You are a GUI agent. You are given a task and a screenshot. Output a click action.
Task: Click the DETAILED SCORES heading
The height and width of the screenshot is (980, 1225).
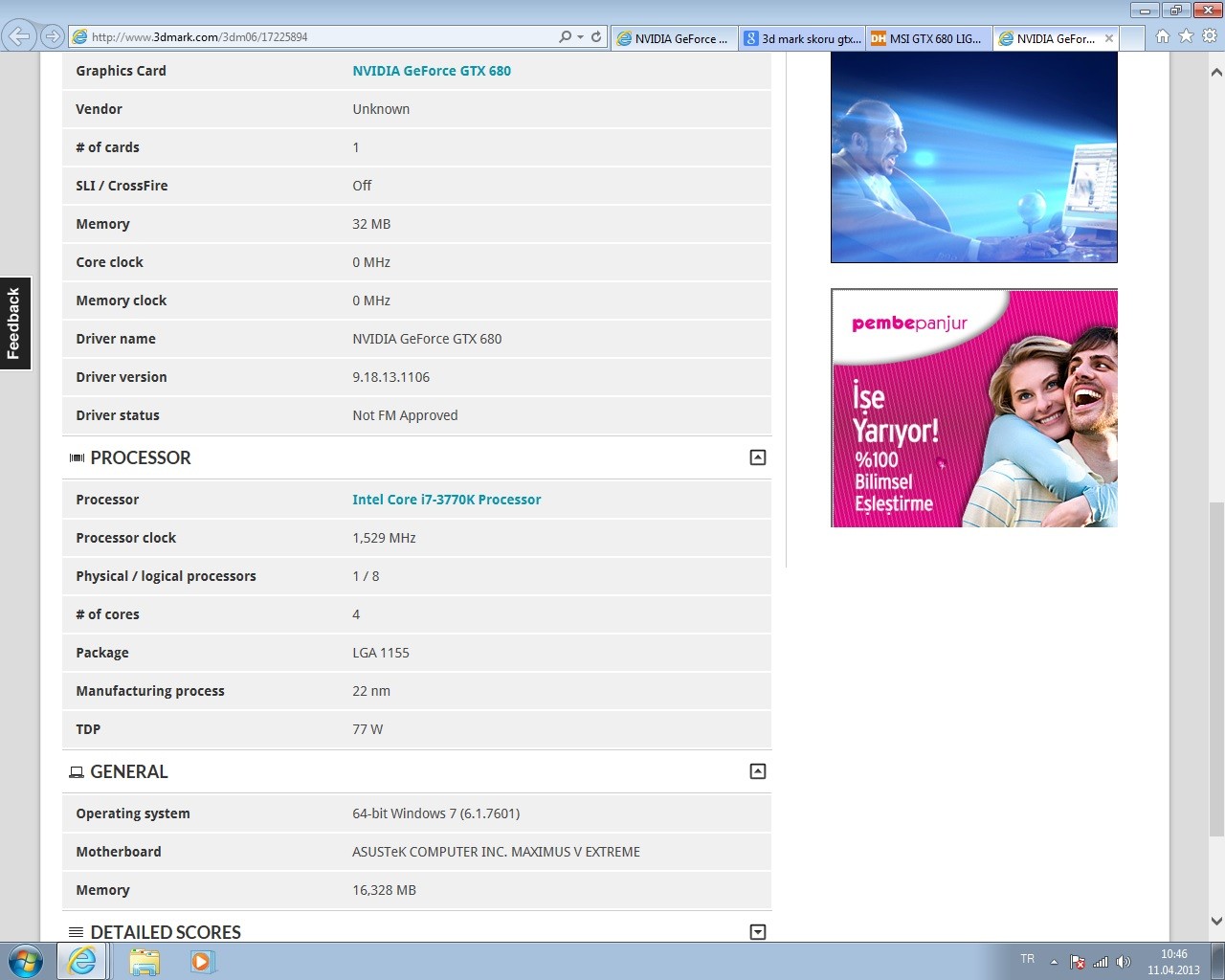point(166,932)
